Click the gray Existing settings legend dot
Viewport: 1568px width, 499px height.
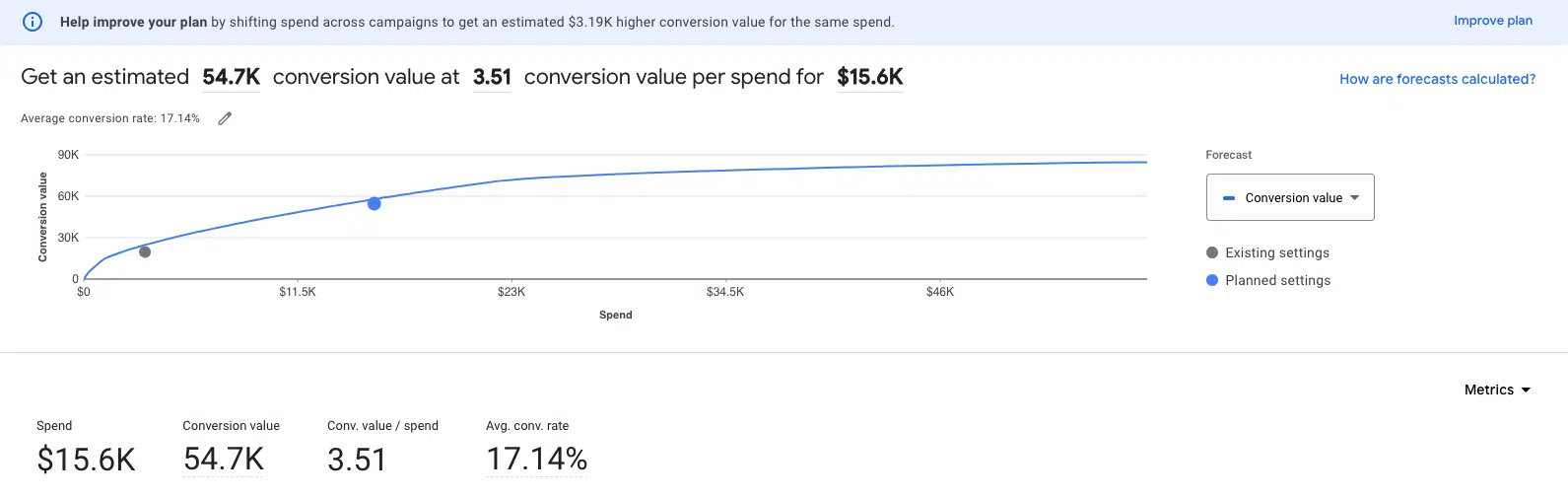1212,252
